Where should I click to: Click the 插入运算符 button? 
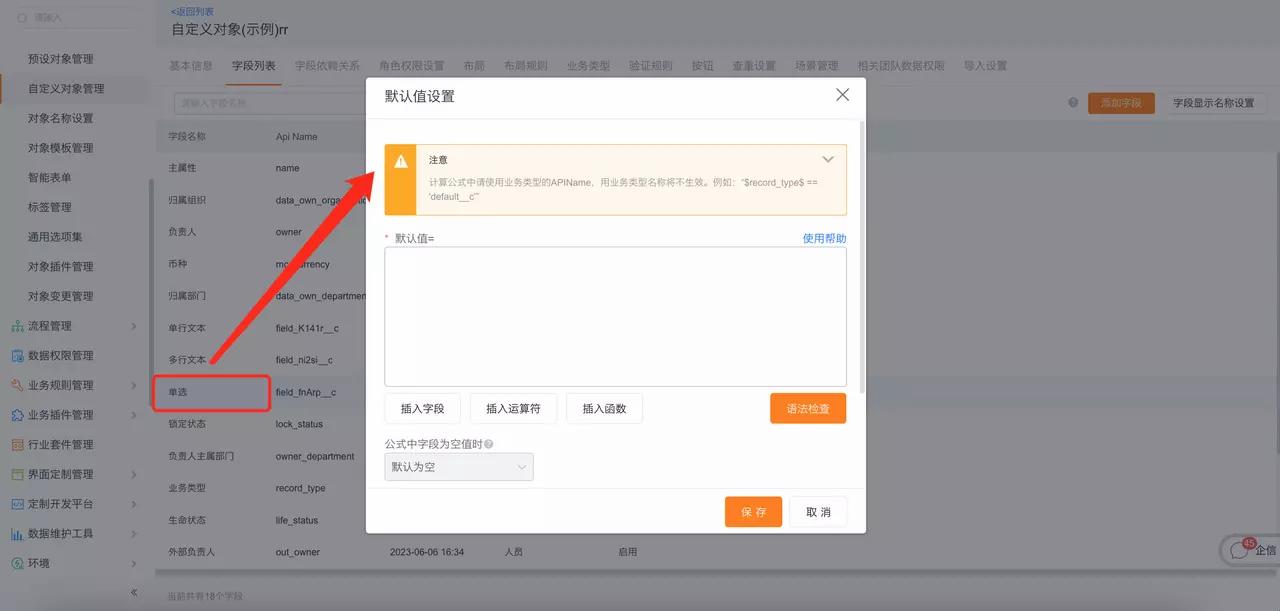[513, 408]
